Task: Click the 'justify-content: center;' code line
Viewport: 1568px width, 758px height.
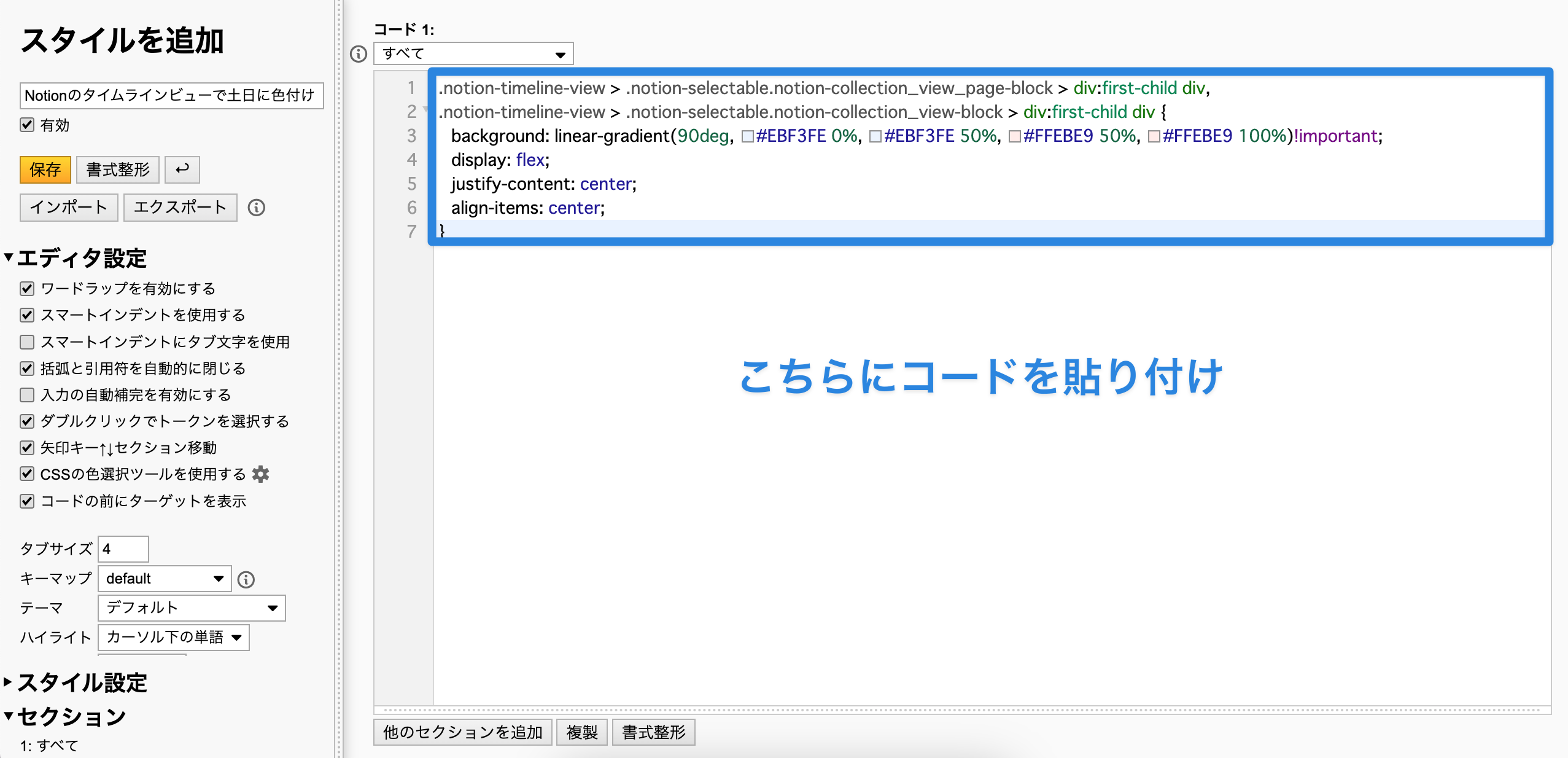Action: point(544,184)
